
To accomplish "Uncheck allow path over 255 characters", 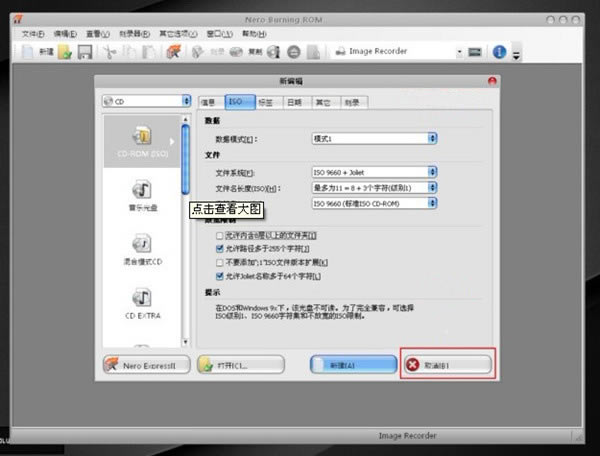I will (220, 247).
